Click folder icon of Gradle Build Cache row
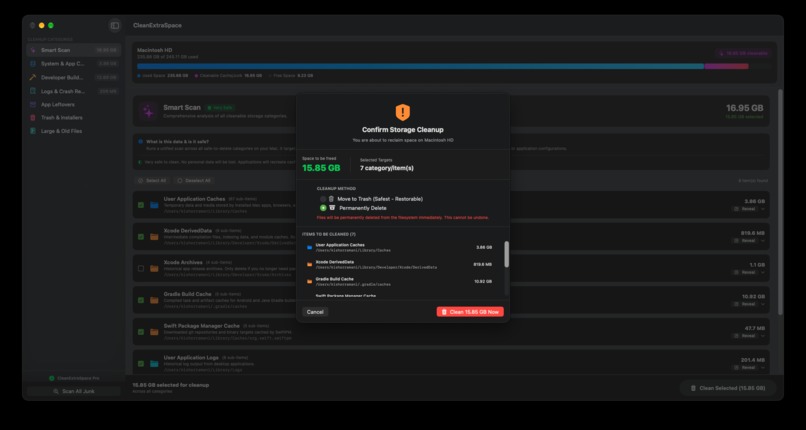806x430 pixels. [x=154, y=300]
